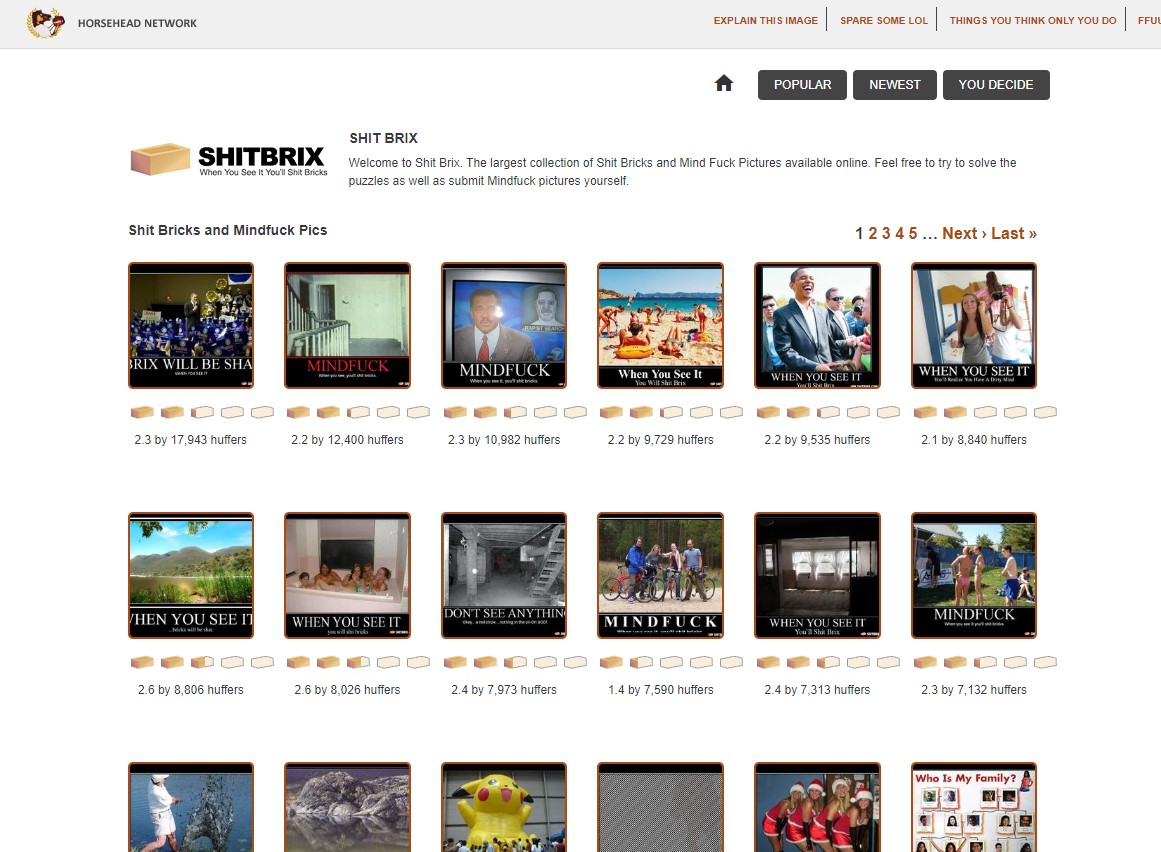Click fifth brick under the cyclists image
Viewport: 1161px width, 852px height.
click(731, 662)
